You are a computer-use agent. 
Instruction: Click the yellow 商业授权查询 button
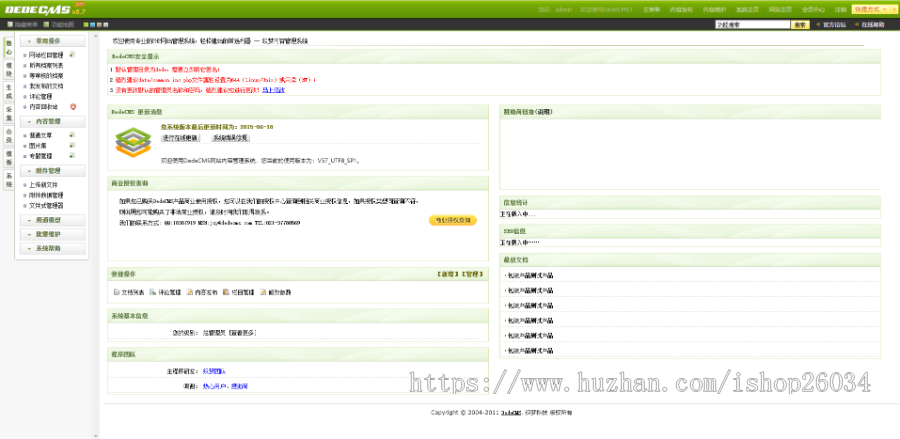click(x=452, y=220)
